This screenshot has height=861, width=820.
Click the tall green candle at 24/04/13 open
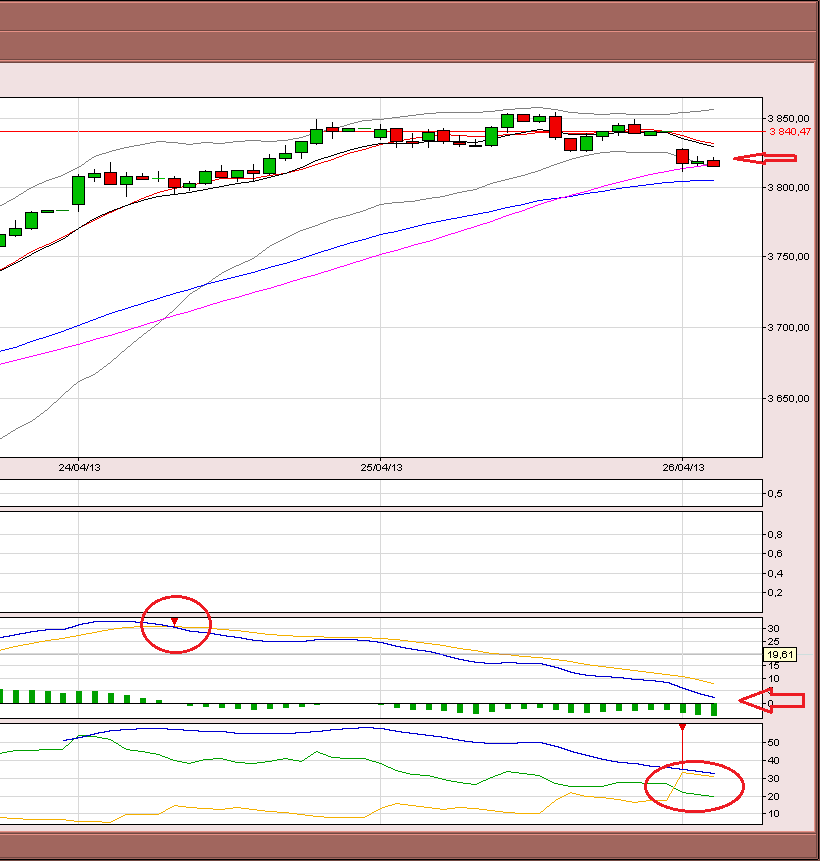(79, 190)
